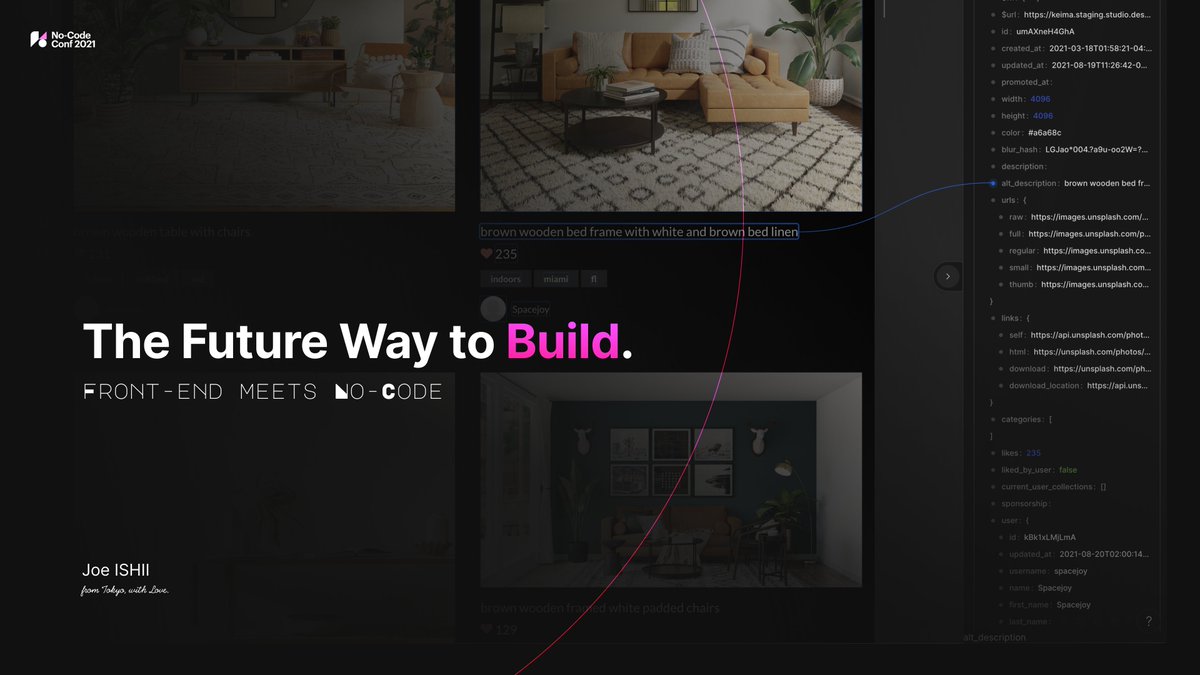Select the highlighted caption brown wooden bed frame
This screenshot has width=1200, height=675.
coord(639,232)
